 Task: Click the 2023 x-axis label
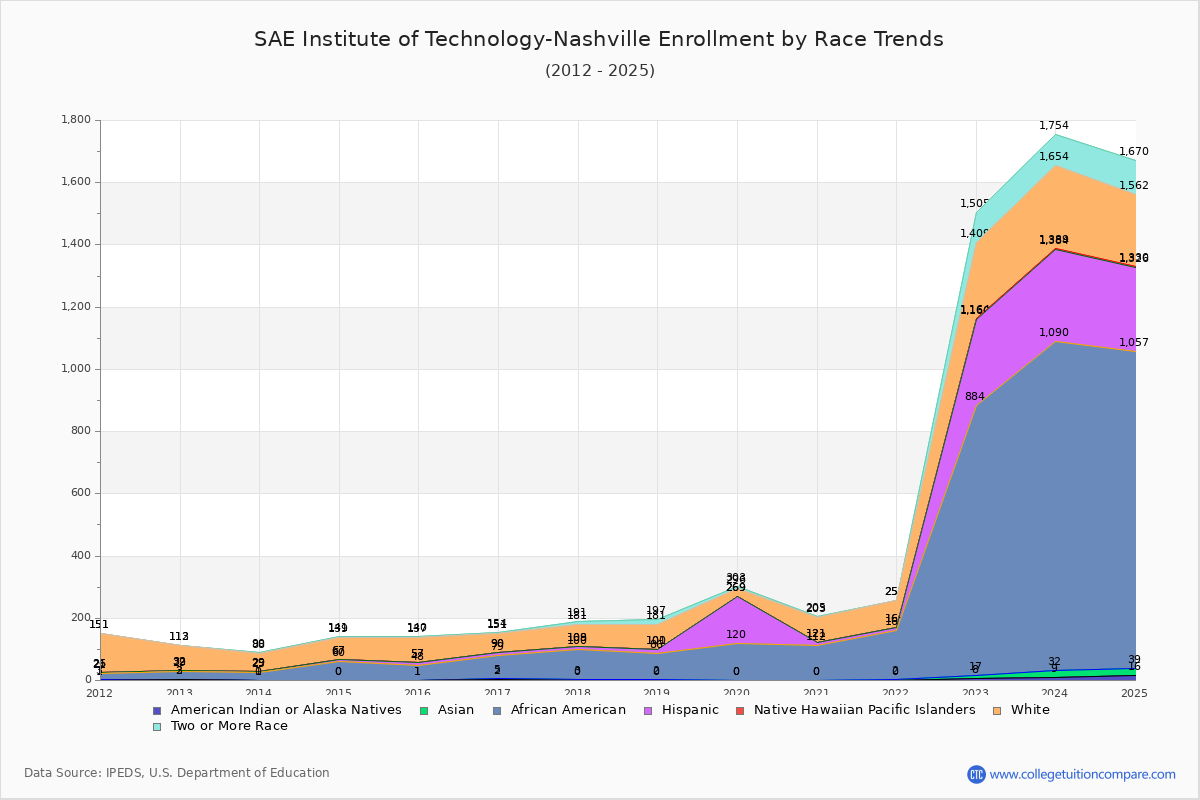tap(976, 693)
